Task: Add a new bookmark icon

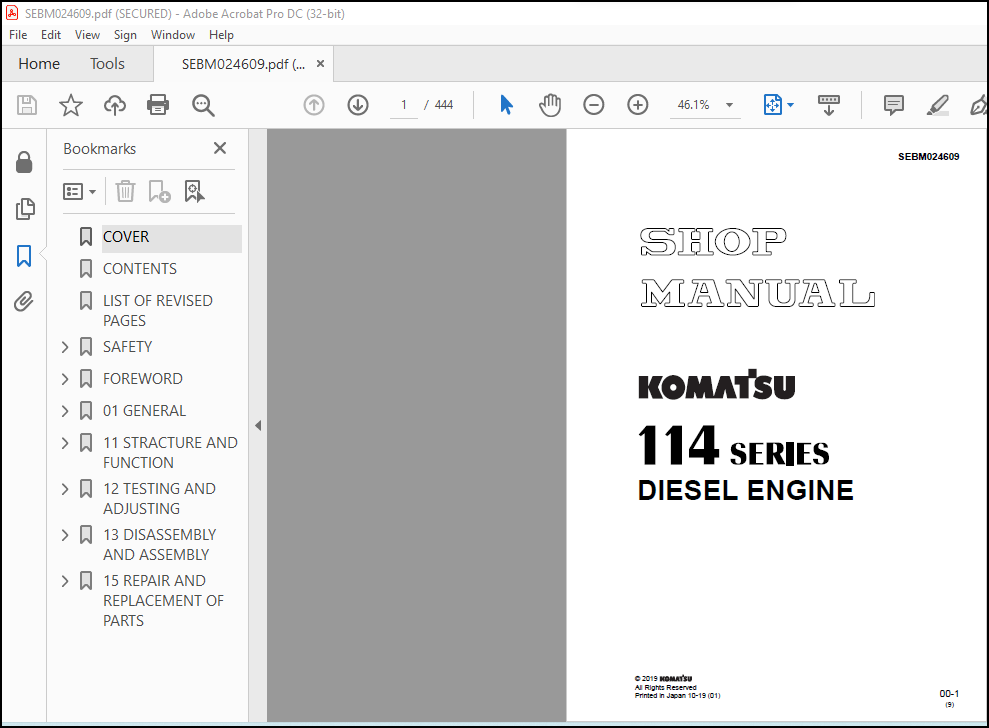Action: click(159, 191)
